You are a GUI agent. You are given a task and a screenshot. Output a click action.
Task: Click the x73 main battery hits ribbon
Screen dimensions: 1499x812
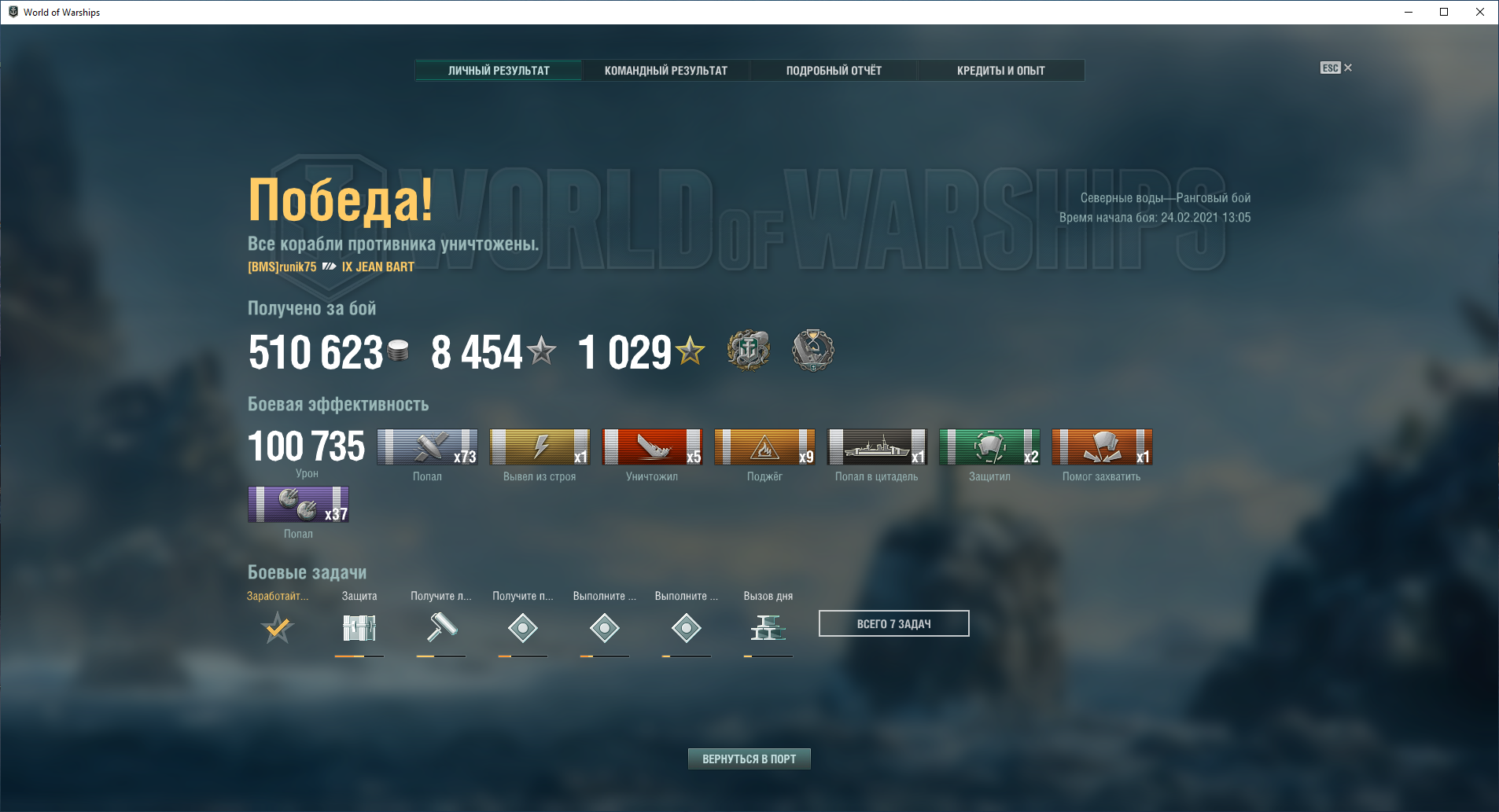(427, 446)
